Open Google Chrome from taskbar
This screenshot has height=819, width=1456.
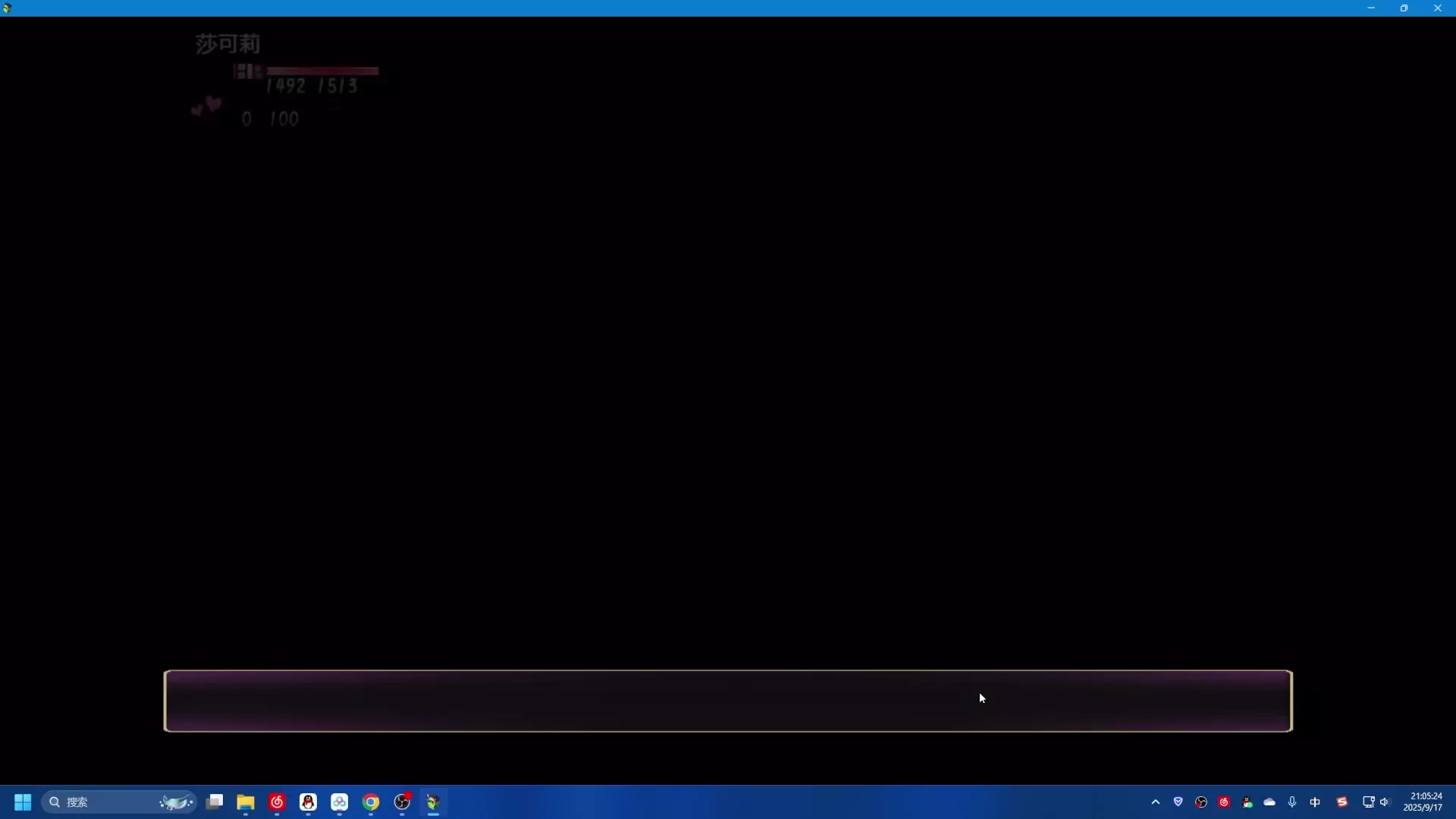click(x=371, y=802)
